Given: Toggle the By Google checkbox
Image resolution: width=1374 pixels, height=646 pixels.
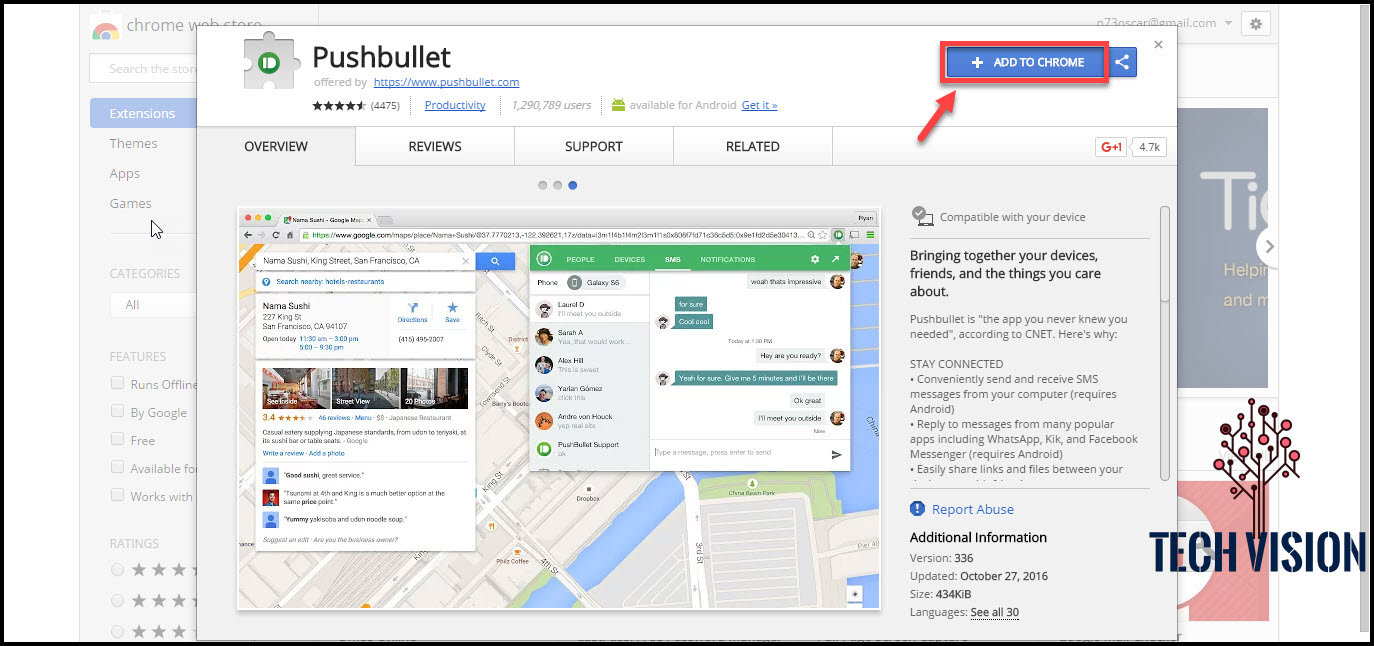Looking at the screenshot, I should pyautogui.click(x=118, y=412).
